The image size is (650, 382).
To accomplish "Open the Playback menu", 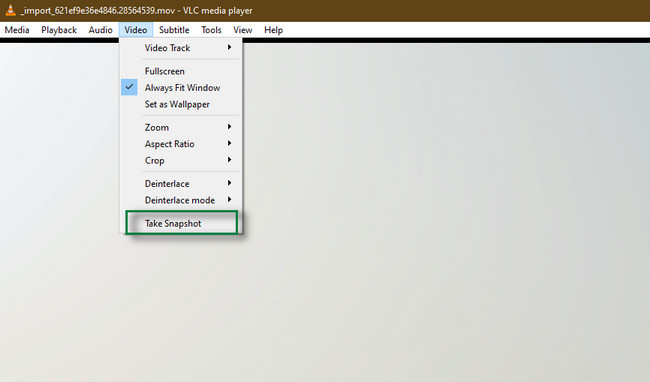I will pyautogui.click(x=59, y=30).
